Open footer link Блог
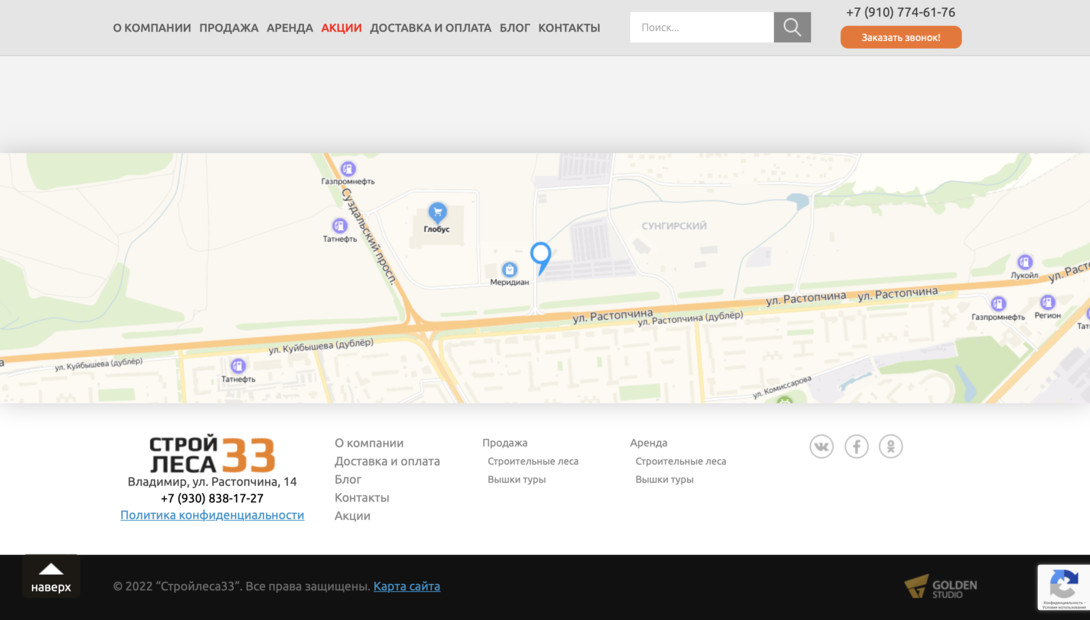 (x=348, y=479)
